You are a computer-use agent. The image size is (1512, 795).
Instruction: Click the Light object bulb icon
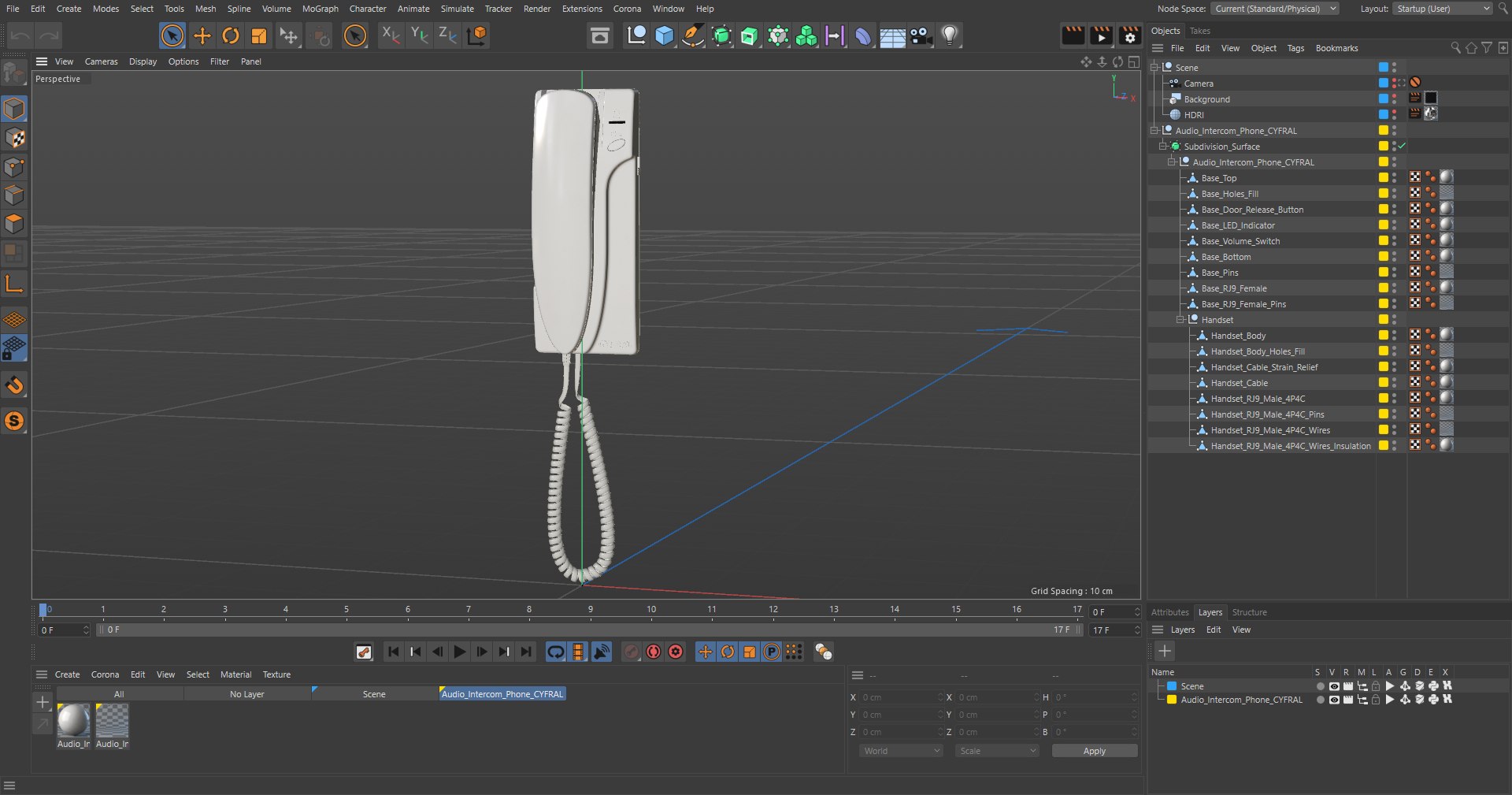click(950, 35)
